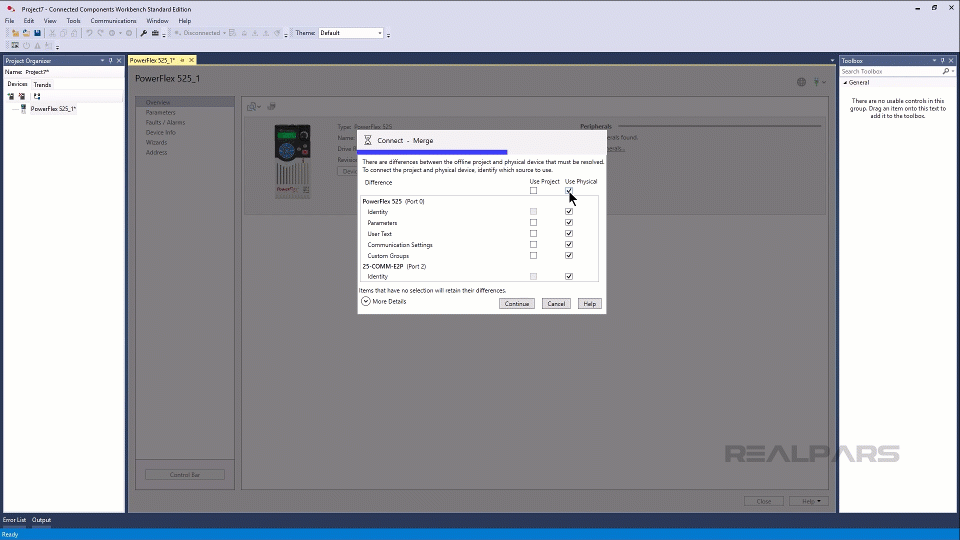Check Use Project for Custom Groups row
The width and height of the screenshot is (960, 540).
pyautogui.click(x=533, y=256)
